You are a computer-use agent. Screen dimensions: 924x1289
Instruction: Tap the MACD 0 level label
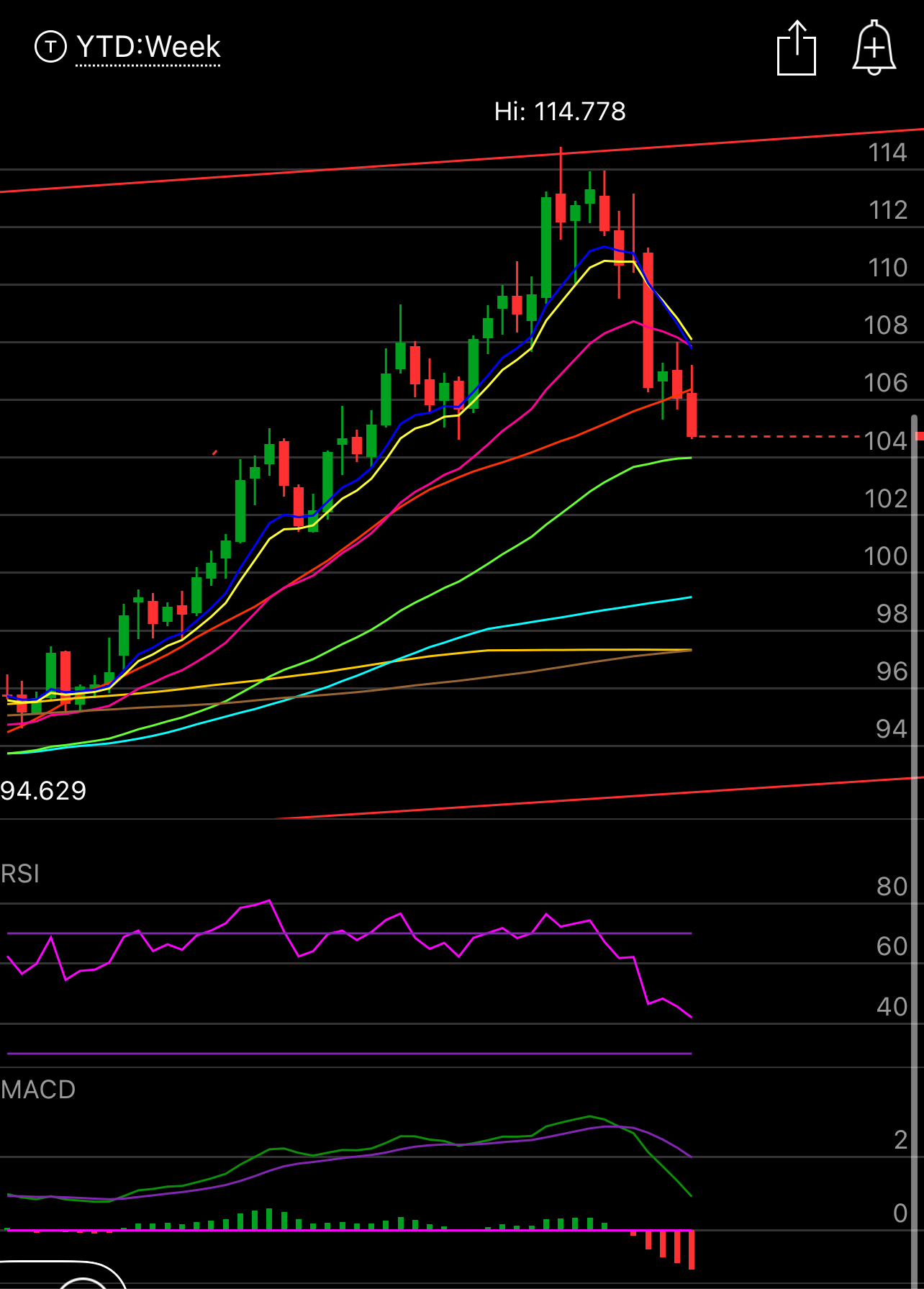tap(900, 1213)
